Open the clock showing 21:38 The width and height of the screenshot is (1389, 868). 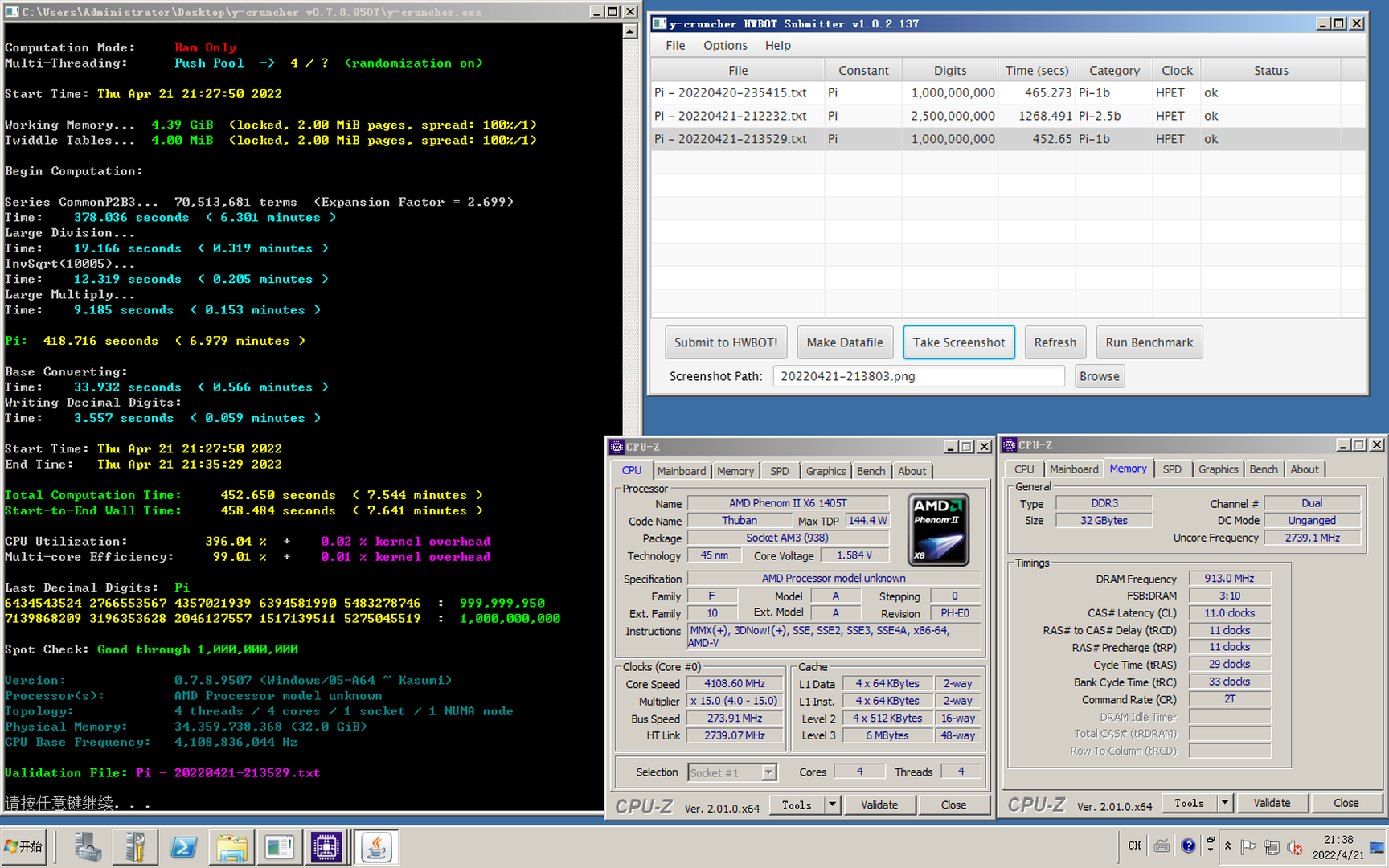(1338, 847)
